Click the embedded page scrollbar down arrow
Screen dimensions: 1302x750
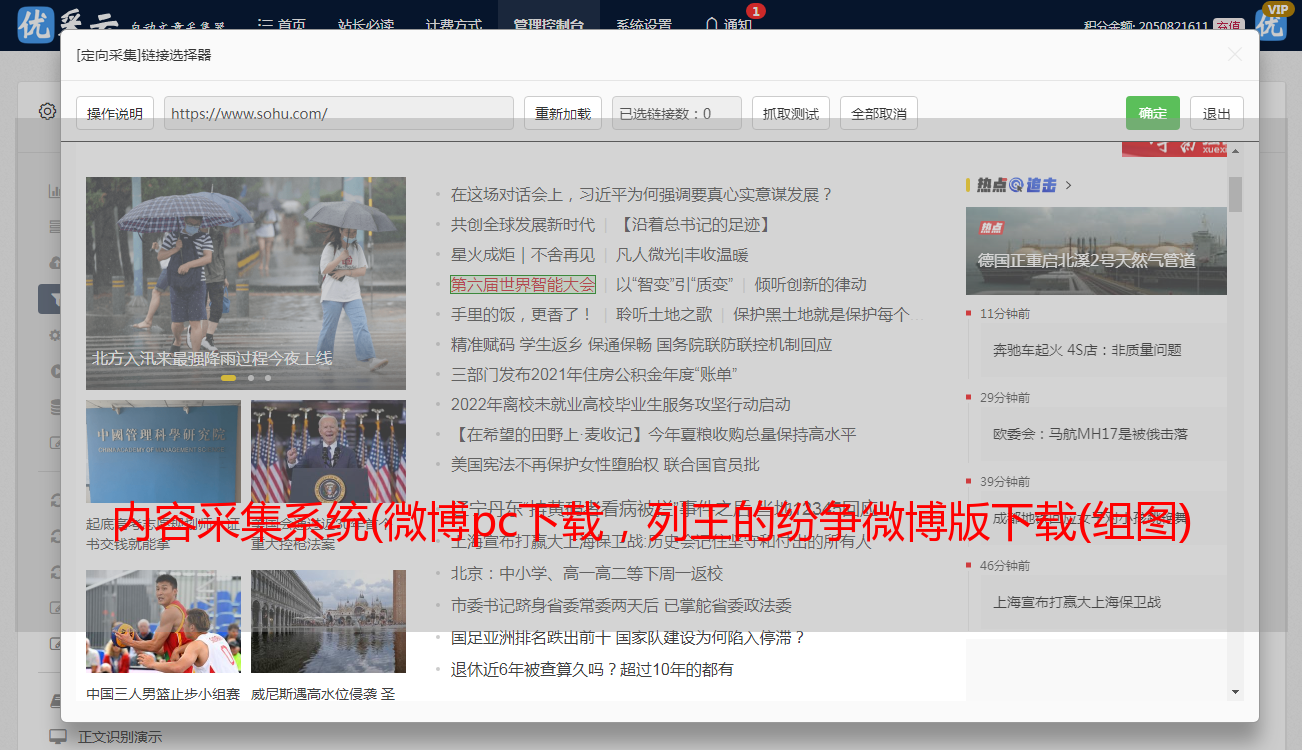(x=1235, y=691)
